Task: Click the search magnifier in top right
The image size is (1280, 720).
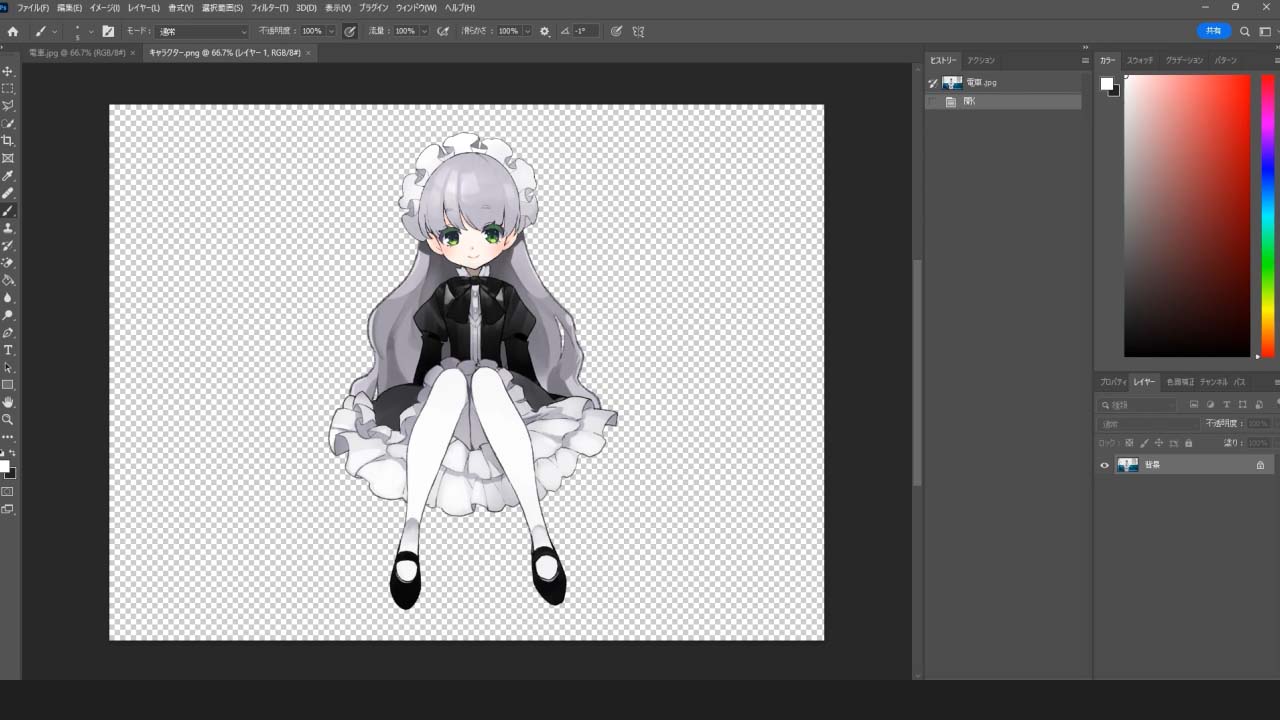Action: [1245, 31]
